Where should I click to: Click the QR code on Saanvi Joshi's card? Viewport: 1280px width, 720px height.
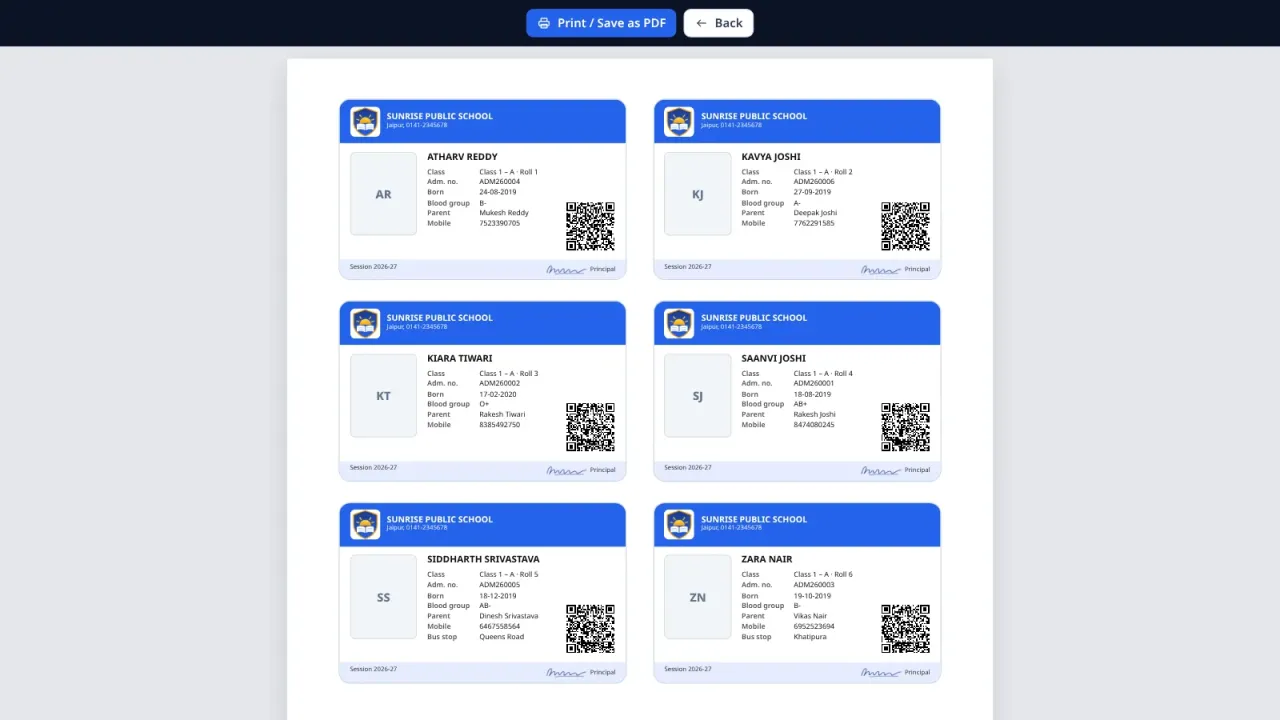pyautogui.click(x=905, y=427)
